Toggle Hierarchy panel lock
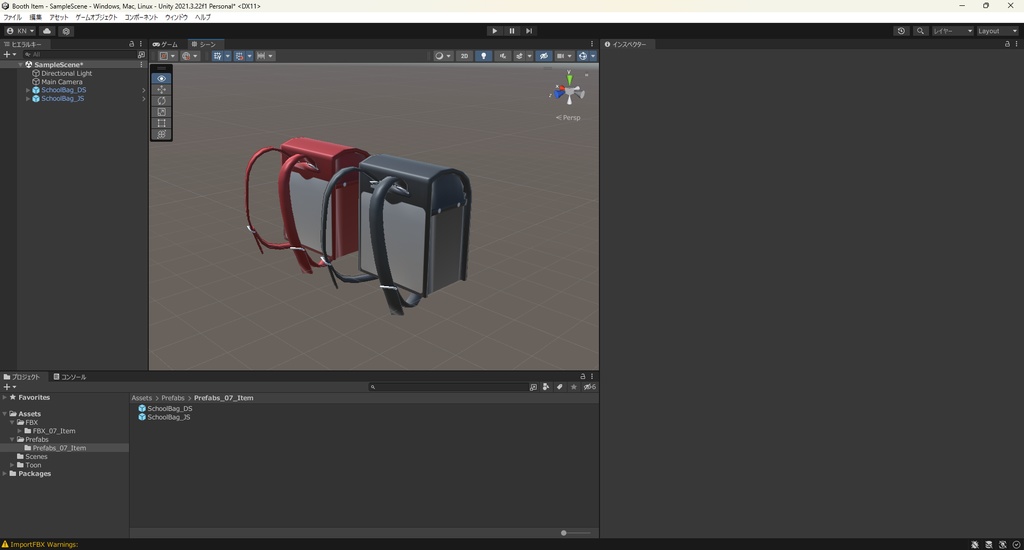1024x550 pixels. click(x=131, y=44)
